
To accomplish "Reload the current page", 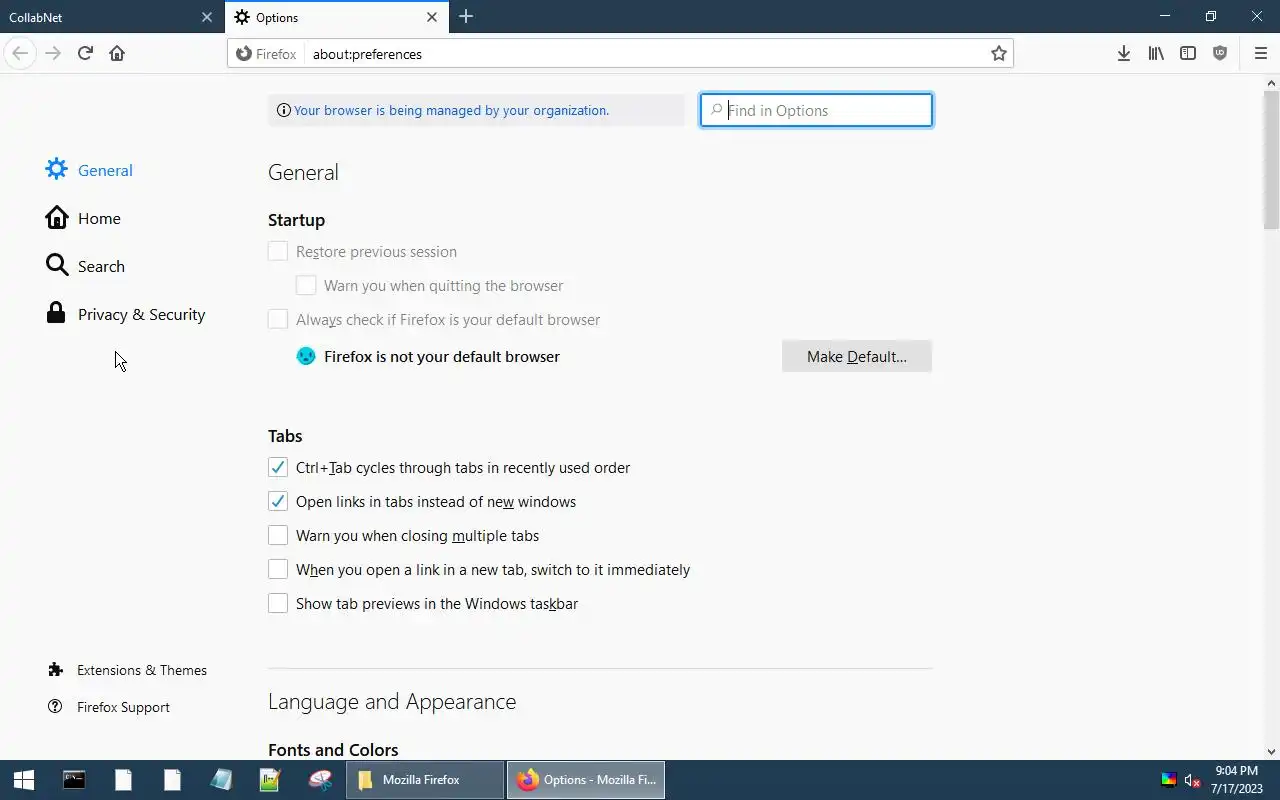I will click(x=85, y=53).
